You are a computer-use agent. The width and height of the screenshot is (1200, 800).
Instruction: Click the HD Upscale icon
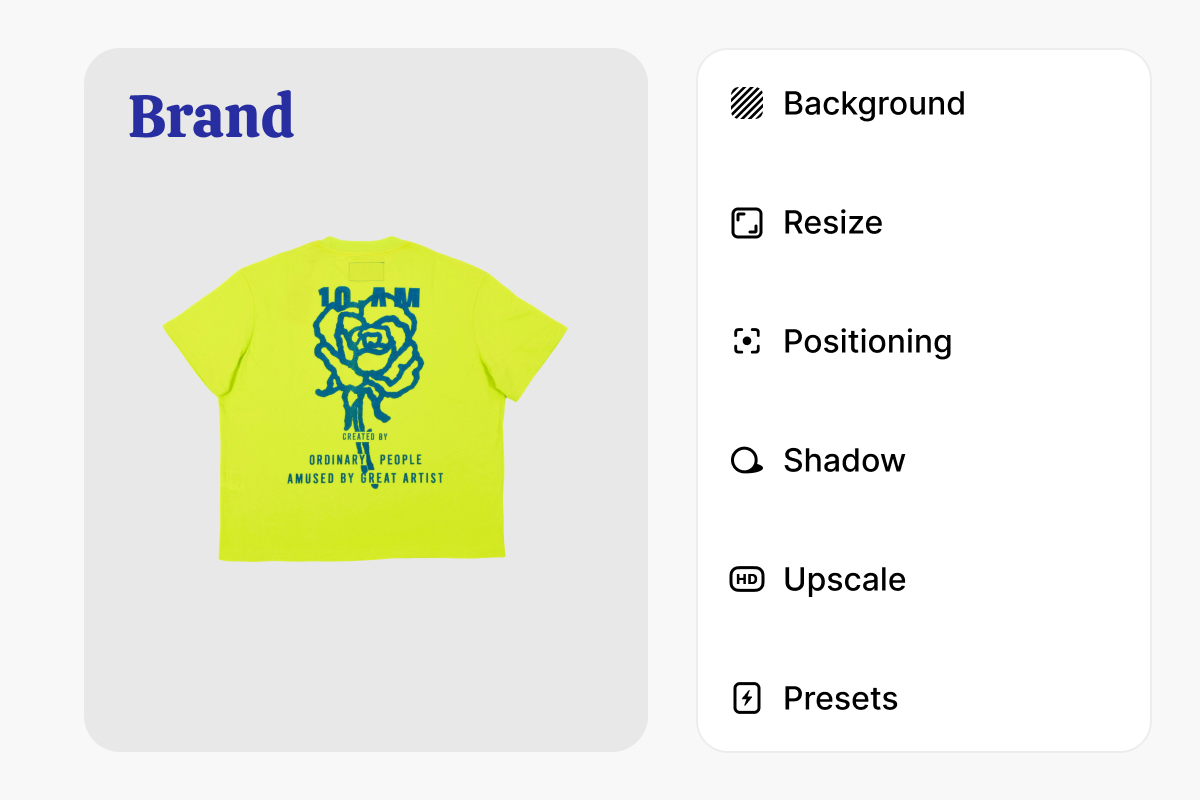747,579
